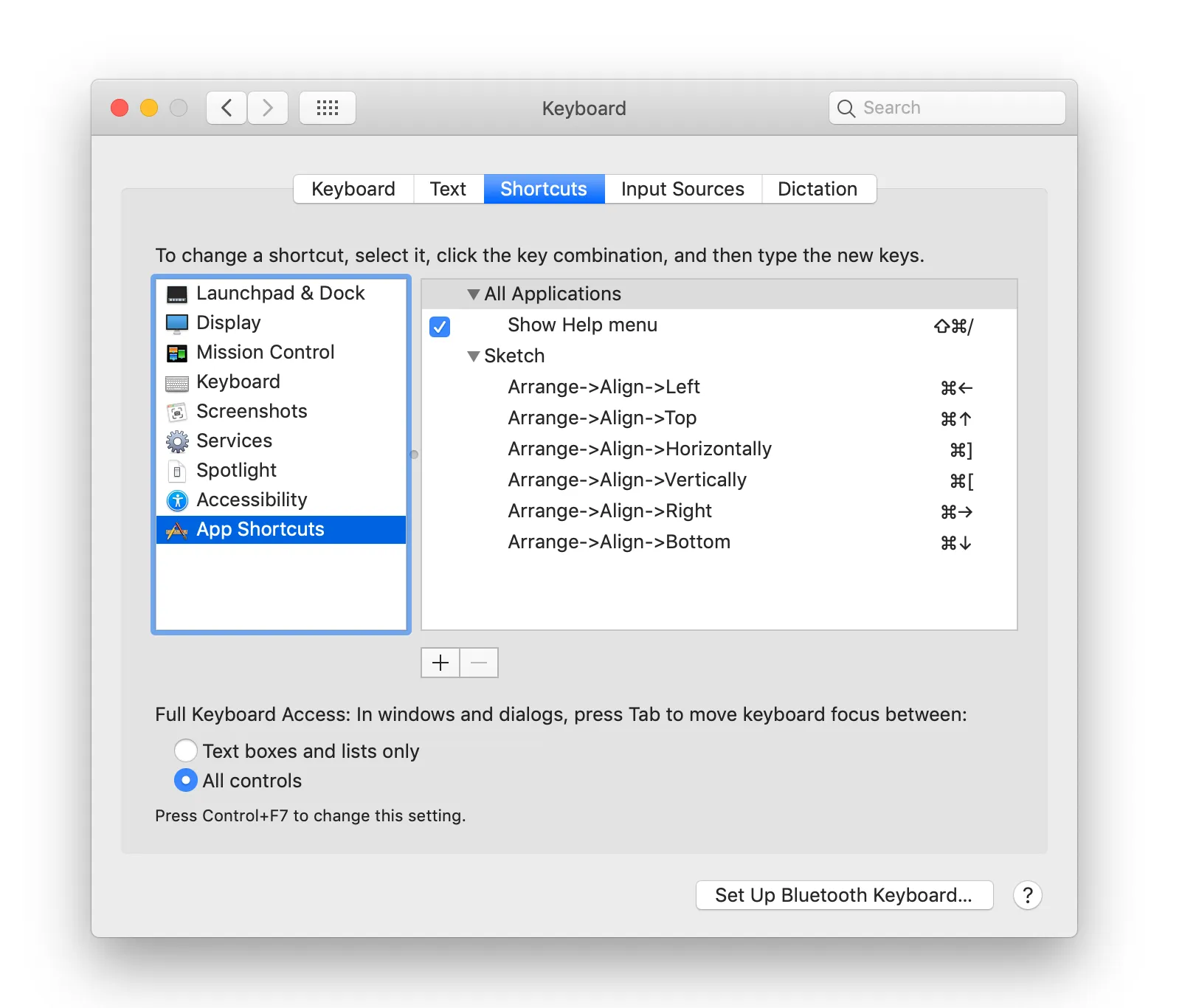1182x1008 pixels.
Task: Click the Services gear icon
Action: (x=176, y=441)
